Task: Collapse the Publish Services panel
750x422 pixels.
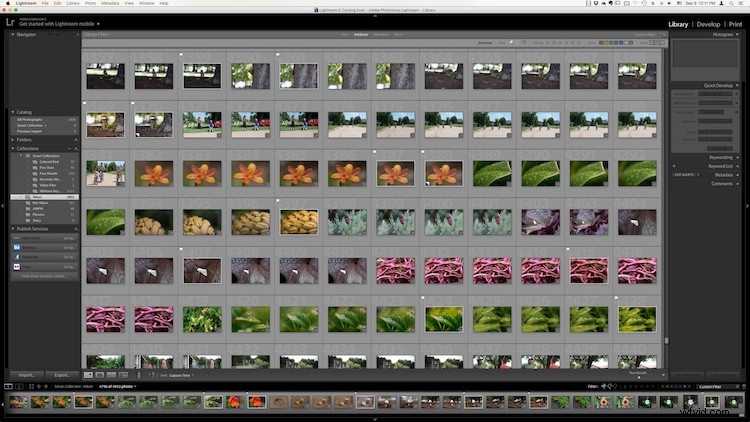Action: (x=13, y=229)
